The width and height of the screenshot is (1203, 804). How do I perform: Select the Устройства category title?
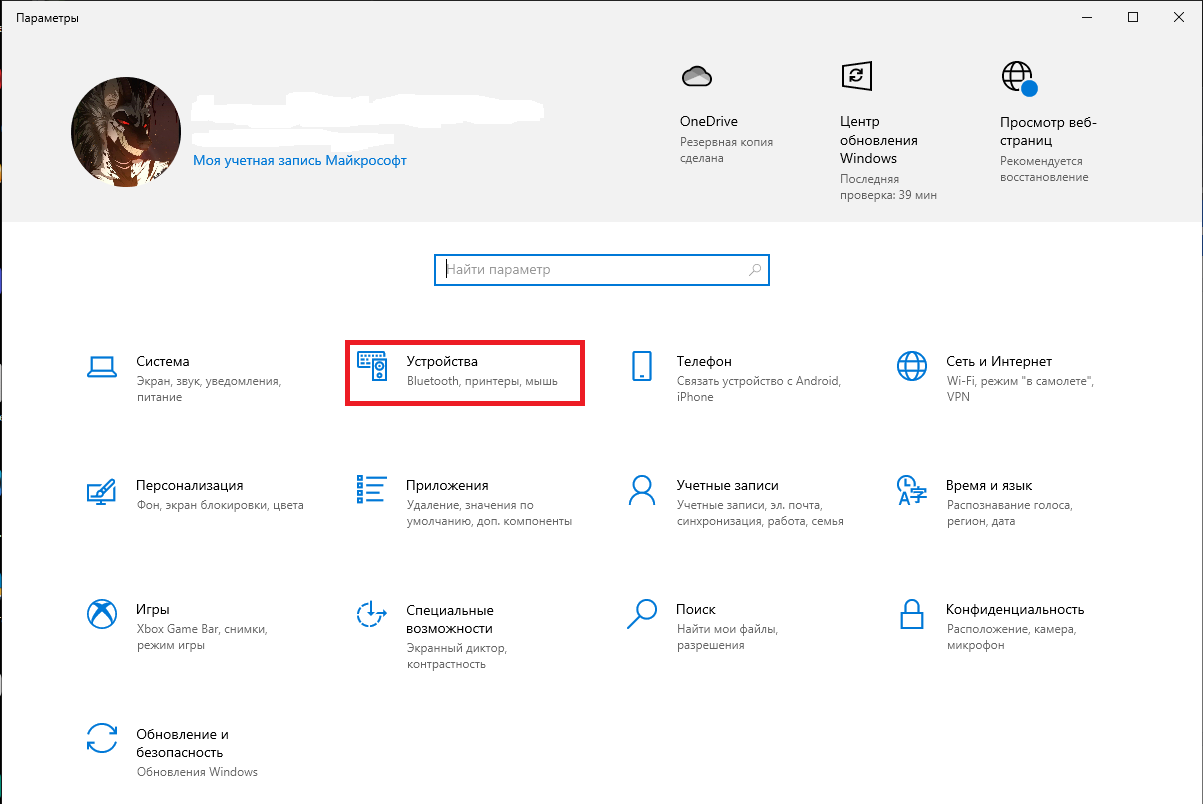tap(442, 361)
